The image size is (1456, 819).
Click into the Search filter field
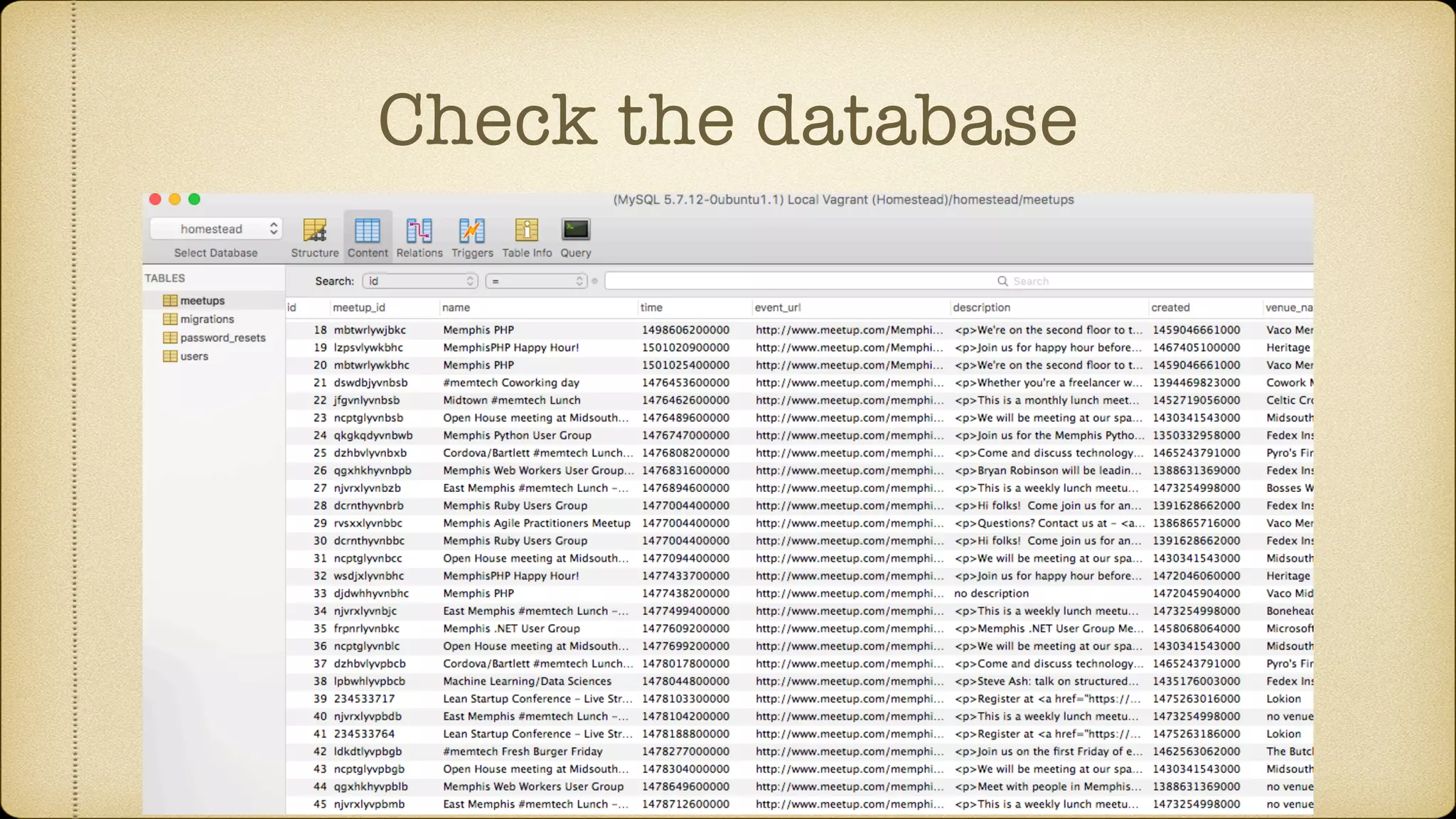click(x=958, y=282)
